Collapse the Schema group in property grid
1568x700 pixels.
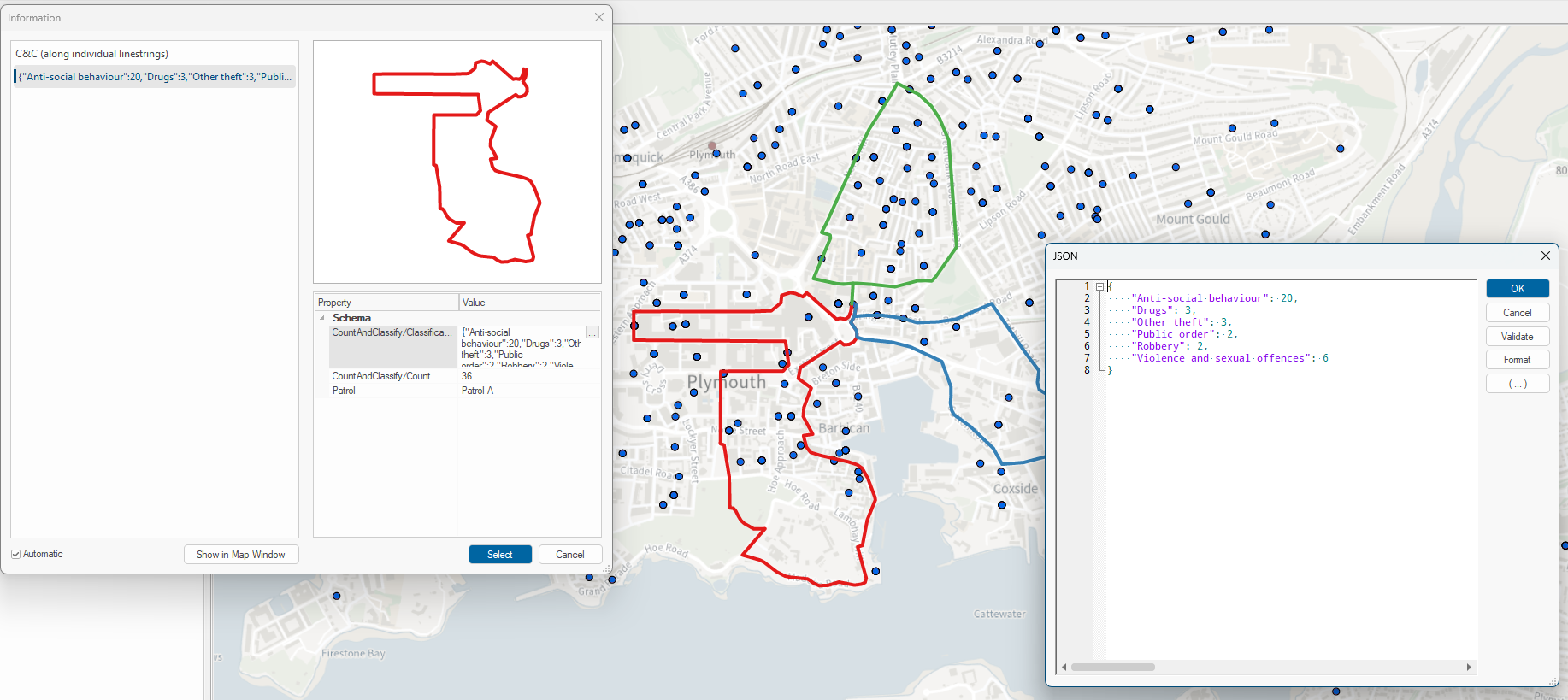[322, 318]
